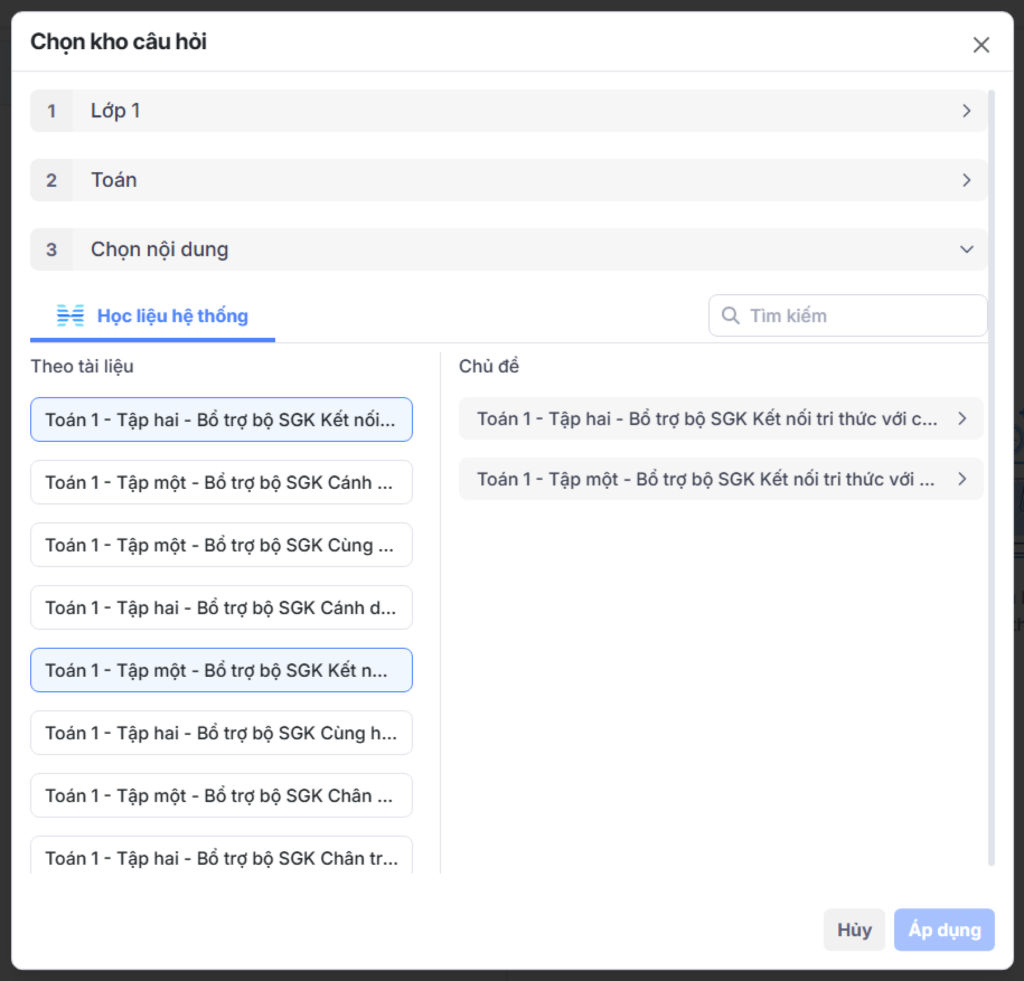Toggle document Toán 1 - Tập hai - SGK Kết nối
Viewport: 1024px width, 981px height.
click(x=221, y=420)
